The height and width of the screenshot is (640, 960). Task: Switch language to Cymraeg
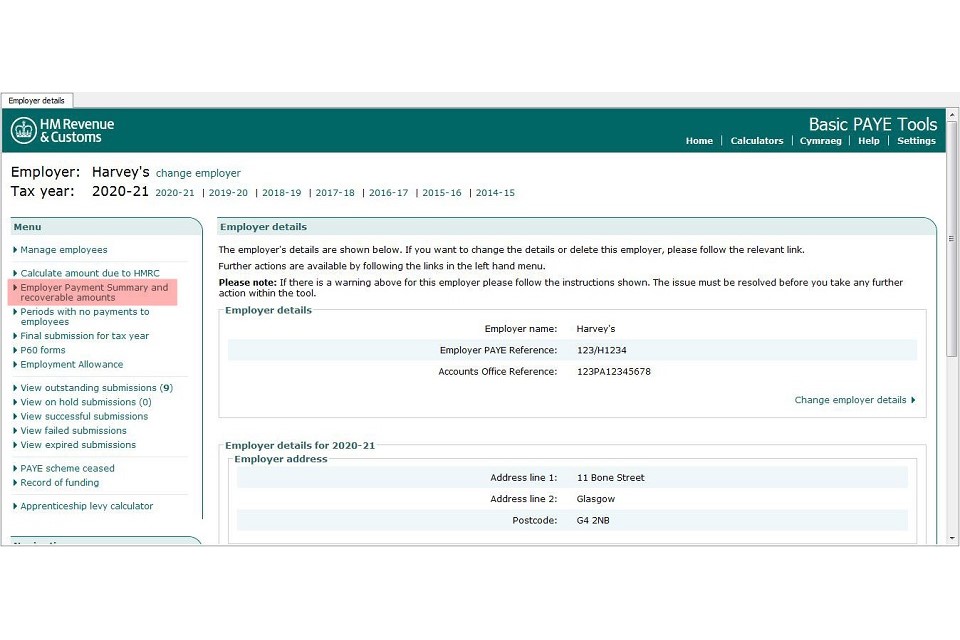821,140
